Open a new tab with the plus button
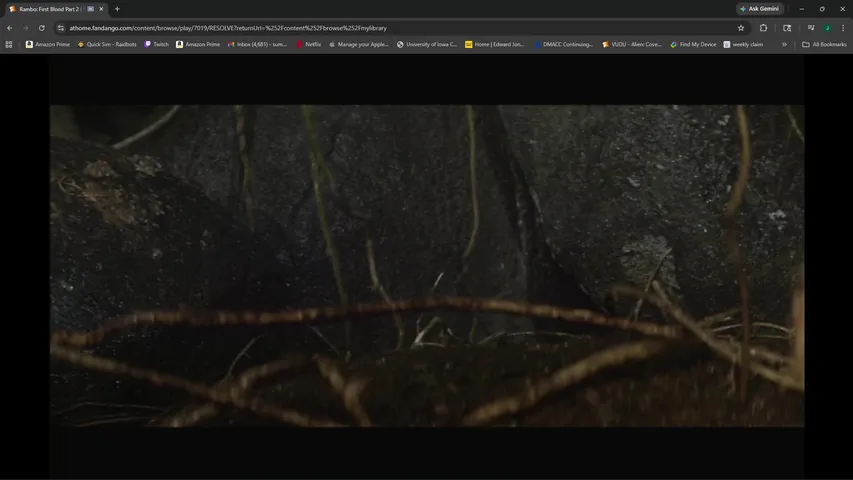Image resolution: width=853 pixels, height=480 pixels. pyautogui.click(x=117, y=9)
